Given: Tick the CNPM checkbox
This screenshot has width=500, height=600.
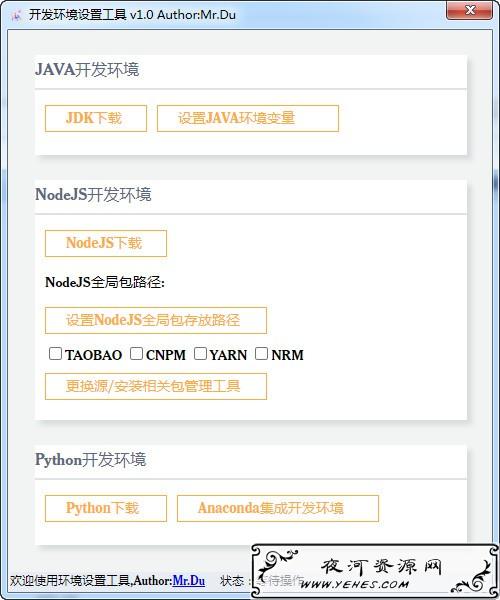Looking at the screenshot, I should click(136, 354).
